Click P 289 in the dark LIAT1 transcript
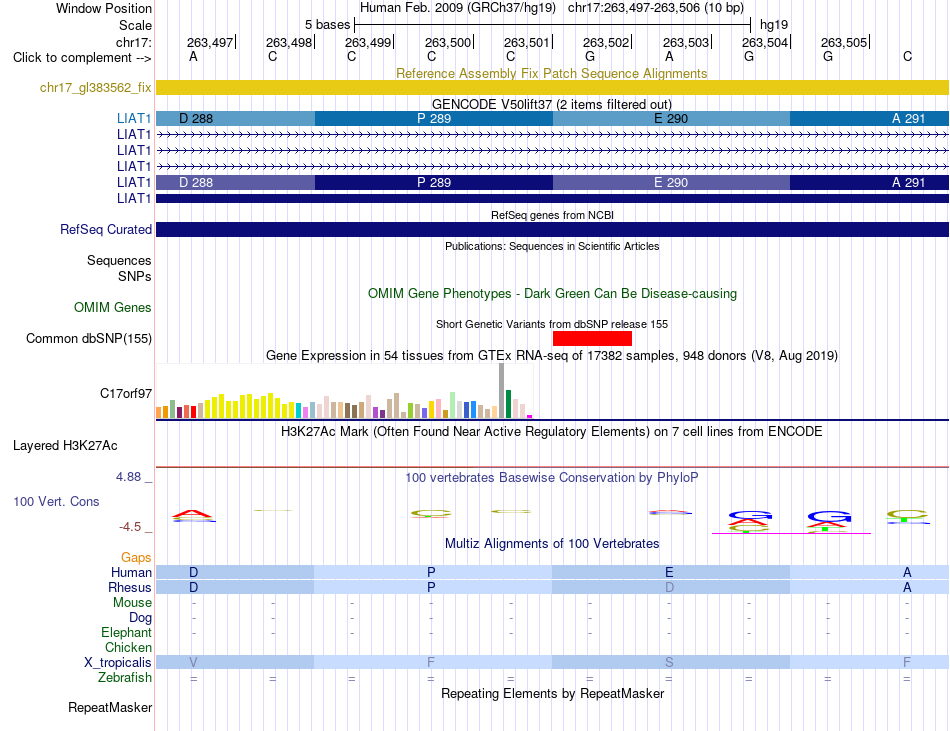950x731 pixels. pos(434,182)
